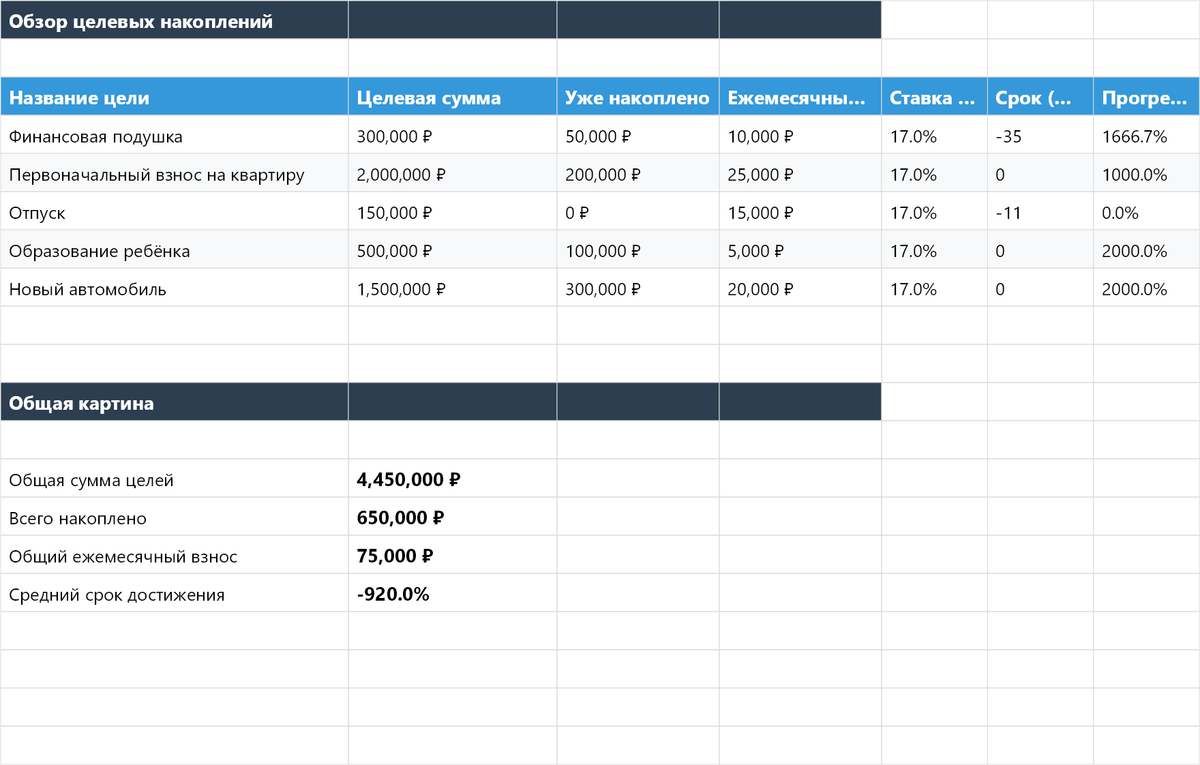
Task: Select the 'Уже накоплено' header cell
Action: tap(637, 98)
